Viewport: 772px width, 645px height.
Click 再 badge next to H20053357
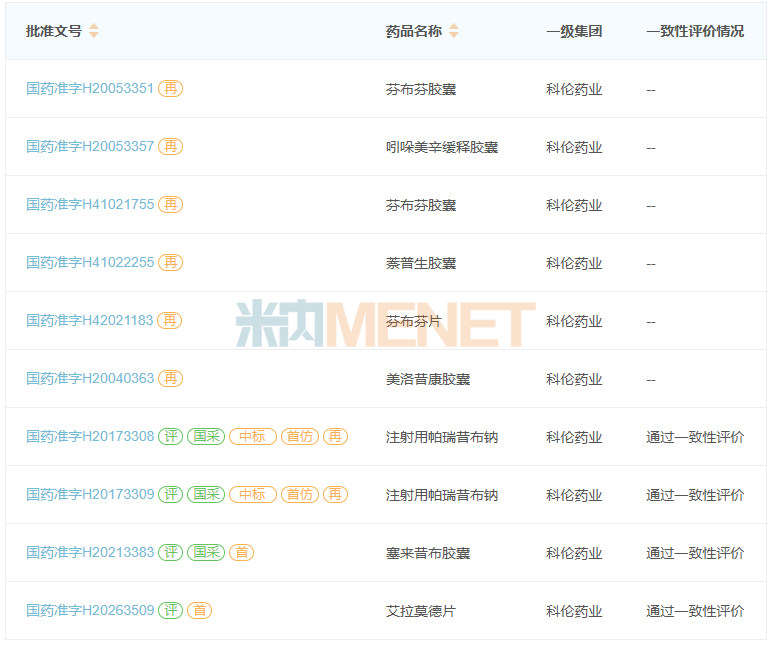(170, 147)
